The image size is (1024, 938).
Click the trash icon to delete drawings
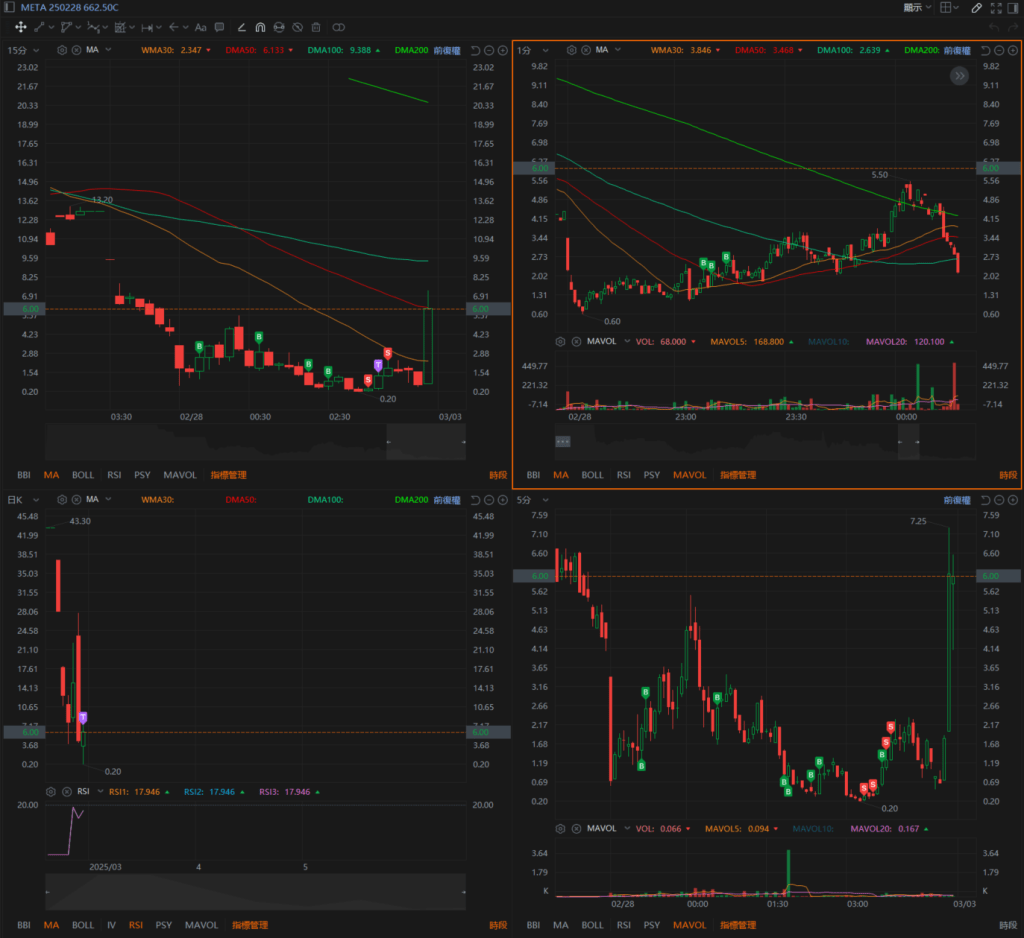pos(316,27)
